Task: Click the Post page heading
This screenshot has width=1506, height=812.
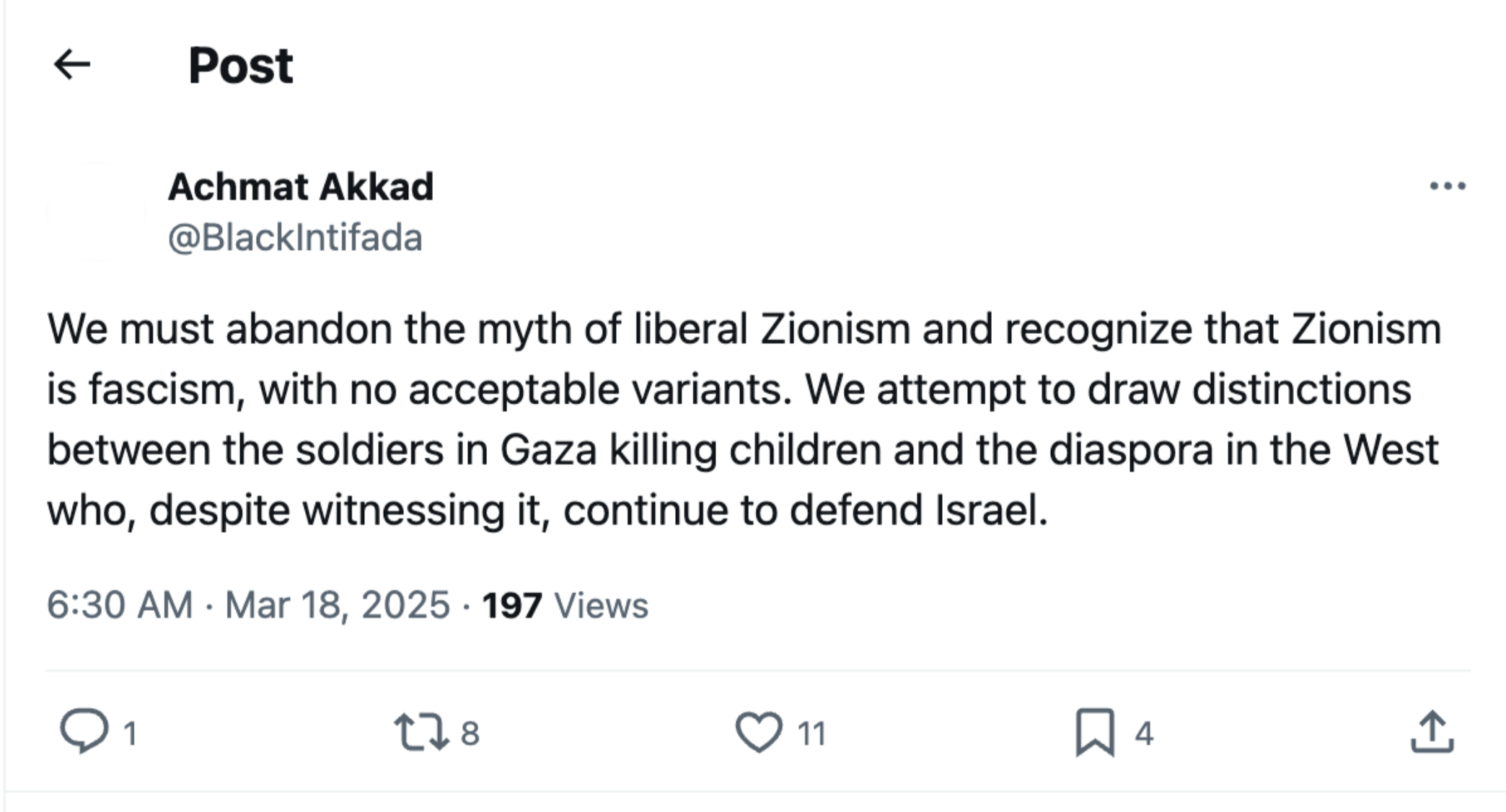Action: 241,66
